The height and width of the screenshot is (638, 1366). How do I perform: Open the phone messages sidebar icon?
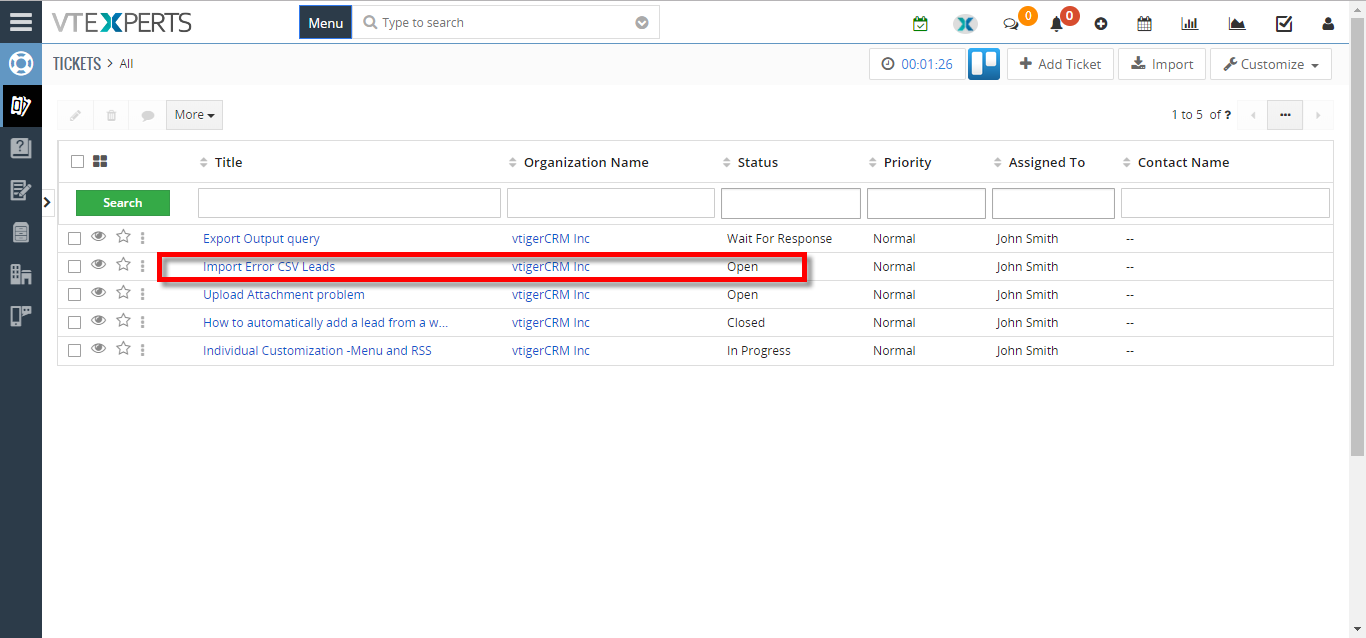click(x=21, y=316)
